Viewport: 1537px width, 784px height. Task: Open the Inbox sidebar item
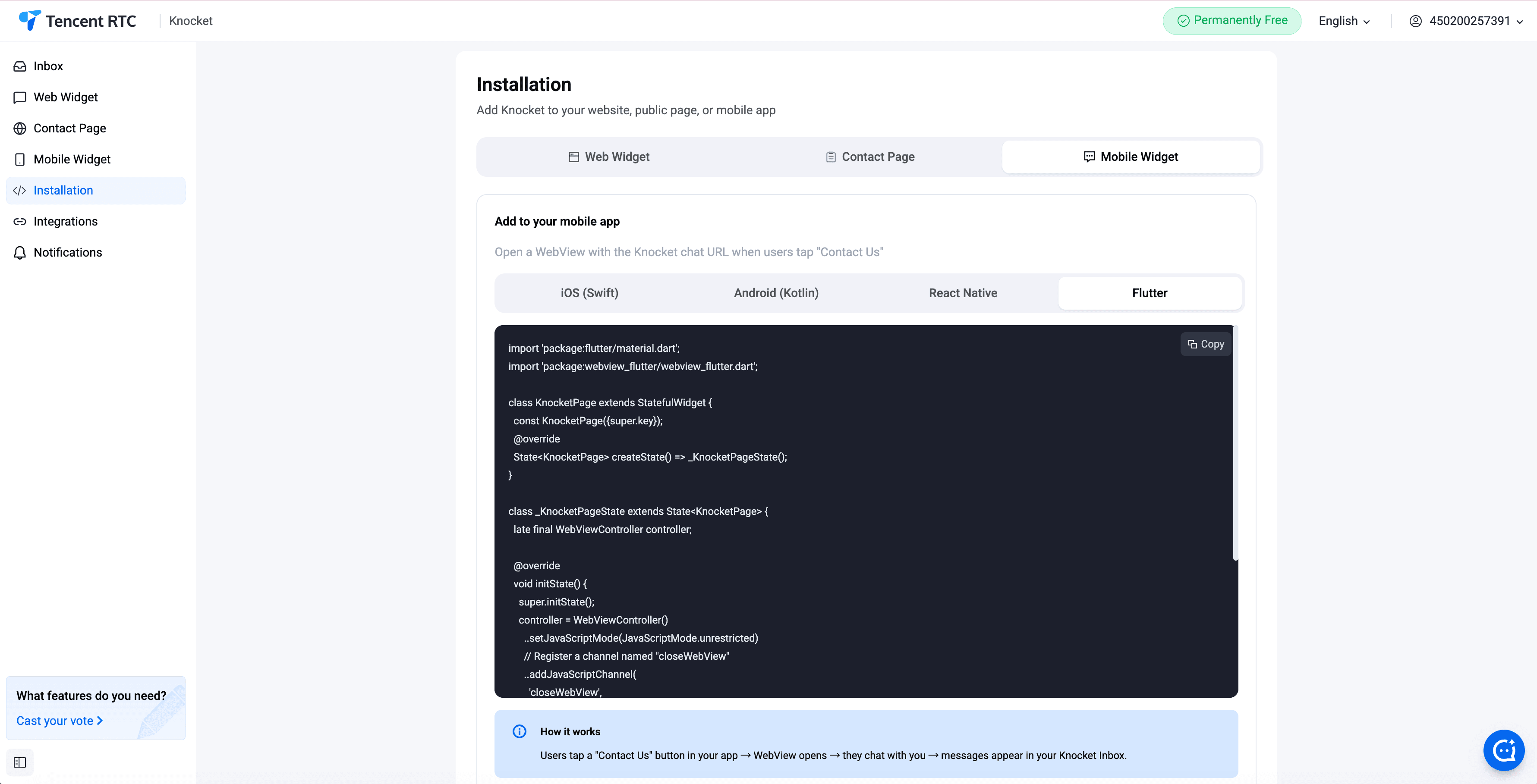95,66
